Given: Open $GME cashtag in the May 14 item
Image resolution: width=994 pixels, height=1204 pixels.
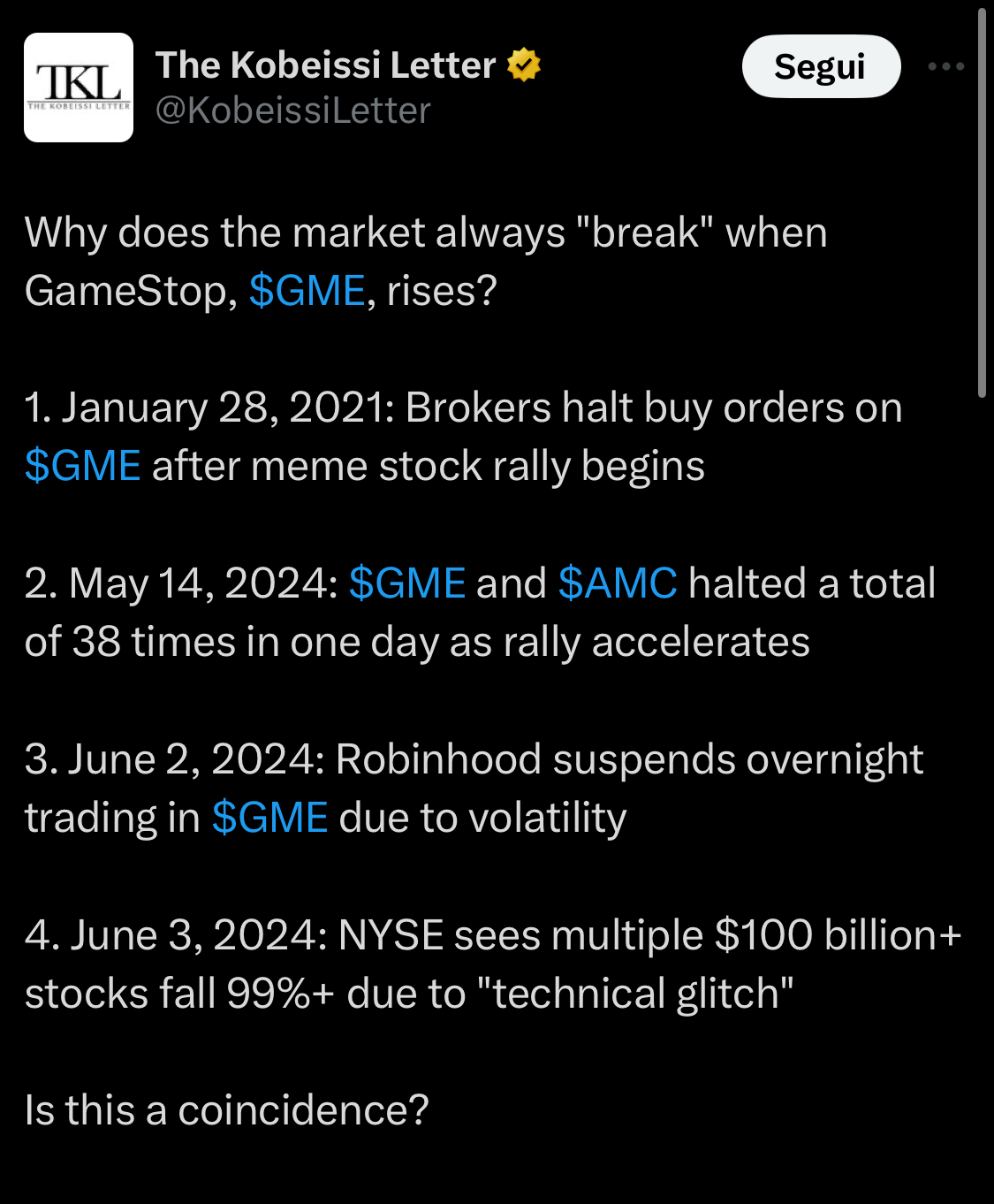Looking at the screenshot, I should tap(406, 583).
